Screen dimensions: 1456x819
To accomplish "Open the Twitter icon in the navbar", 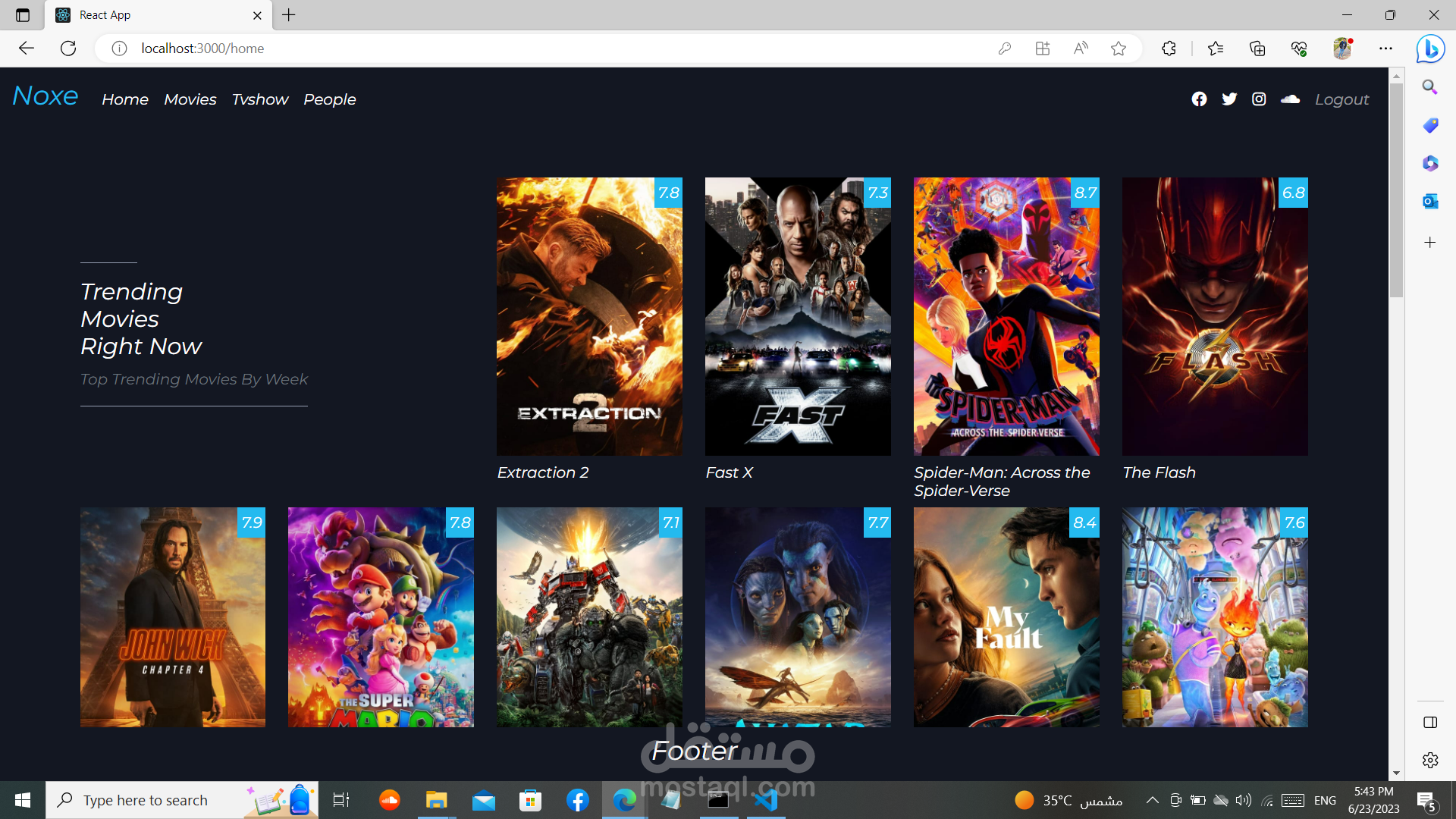I will [1229, 99].
